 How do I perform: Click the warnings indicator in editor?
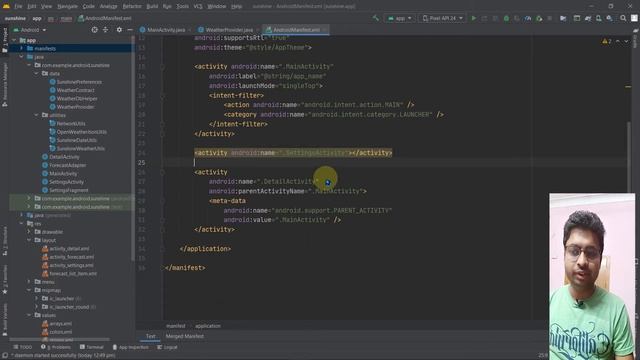pos(607,41)
